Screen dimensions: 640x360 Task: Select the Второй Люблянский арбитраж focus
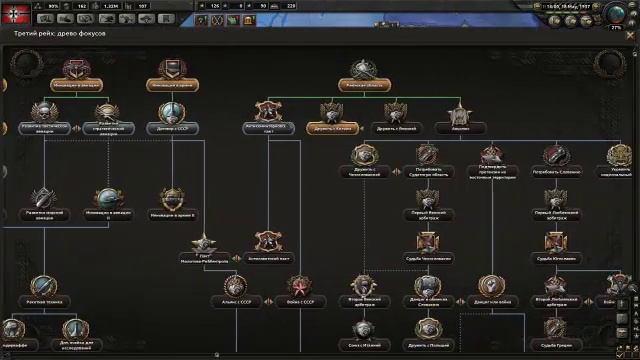click(x=556, y=302)
